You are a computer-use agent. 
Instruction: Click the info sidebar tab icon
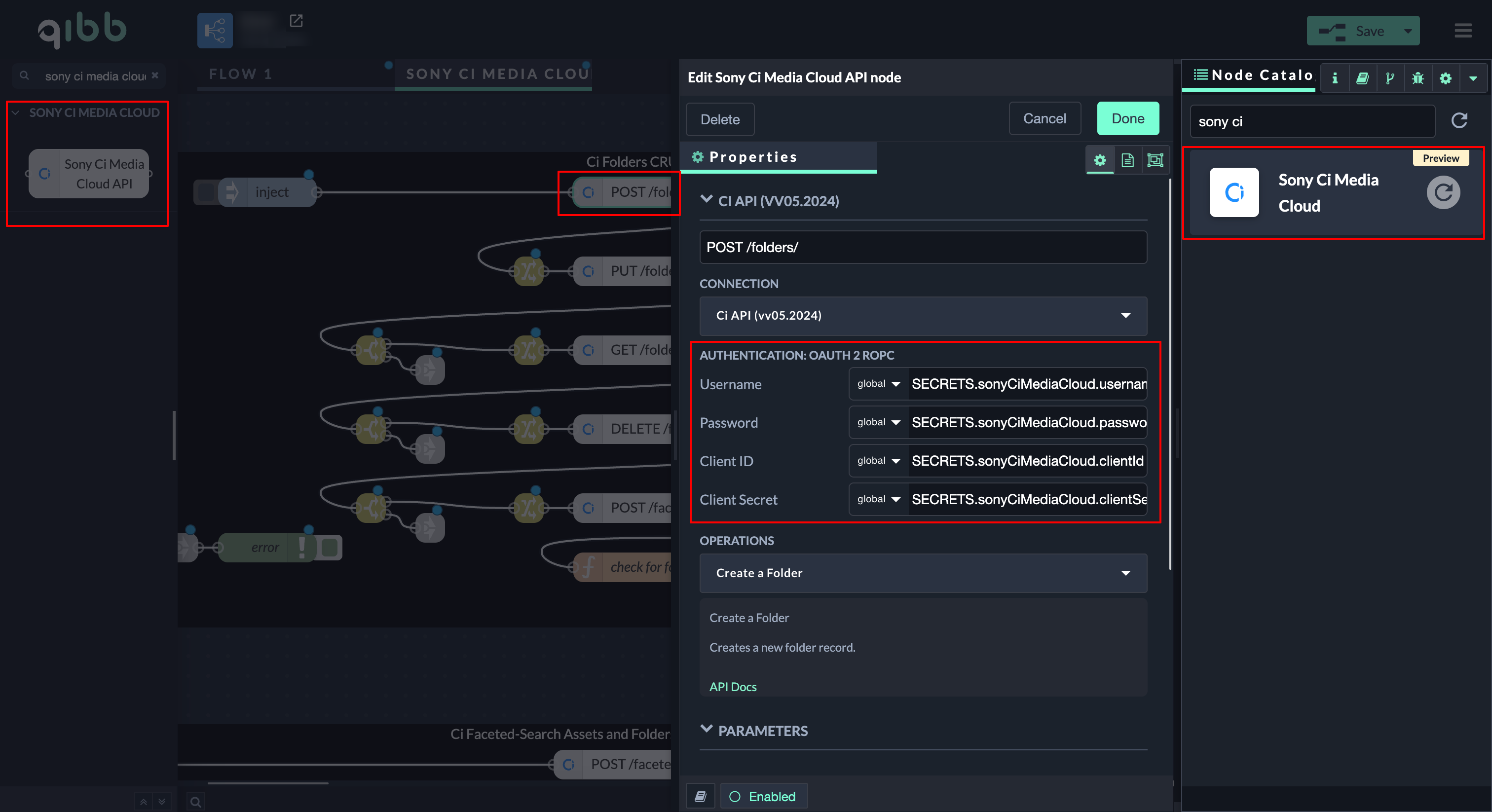tap(1335, 77)
